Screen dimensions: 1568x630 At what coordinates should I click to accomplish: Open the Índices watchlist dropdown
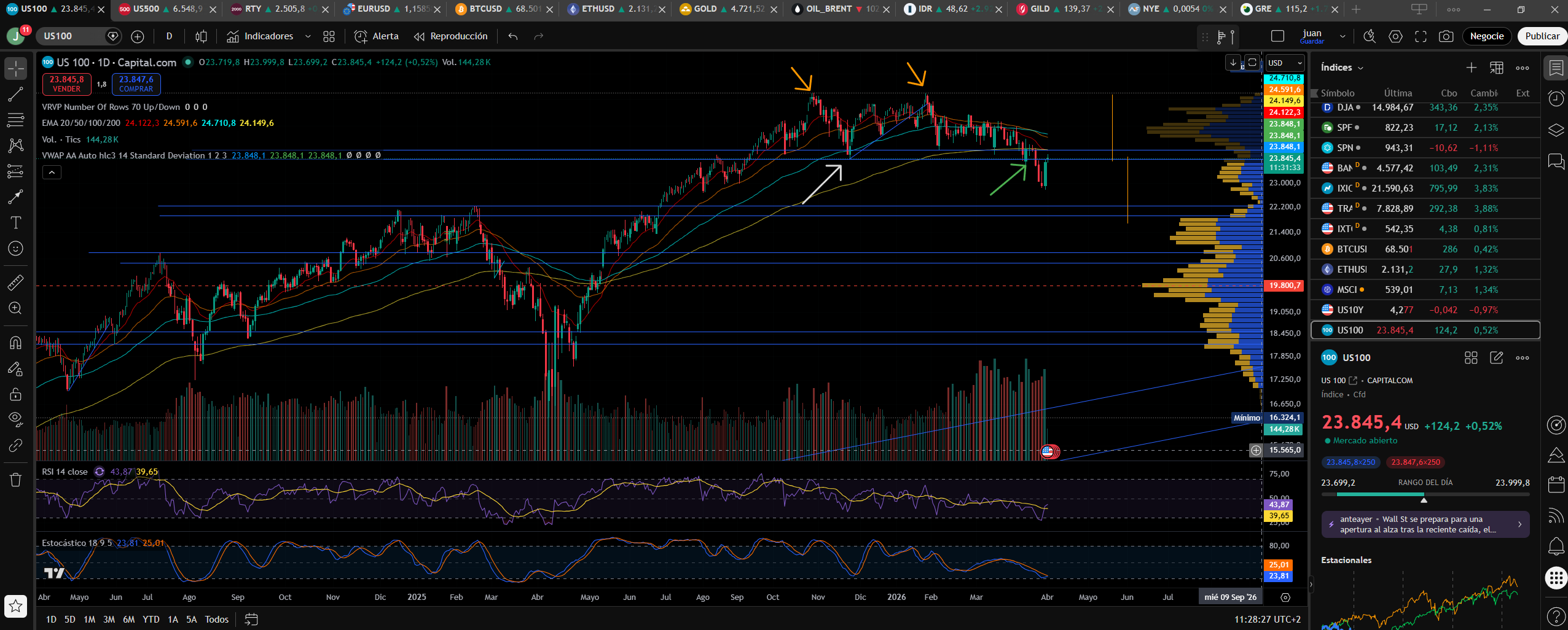[x=1342, y=68]
